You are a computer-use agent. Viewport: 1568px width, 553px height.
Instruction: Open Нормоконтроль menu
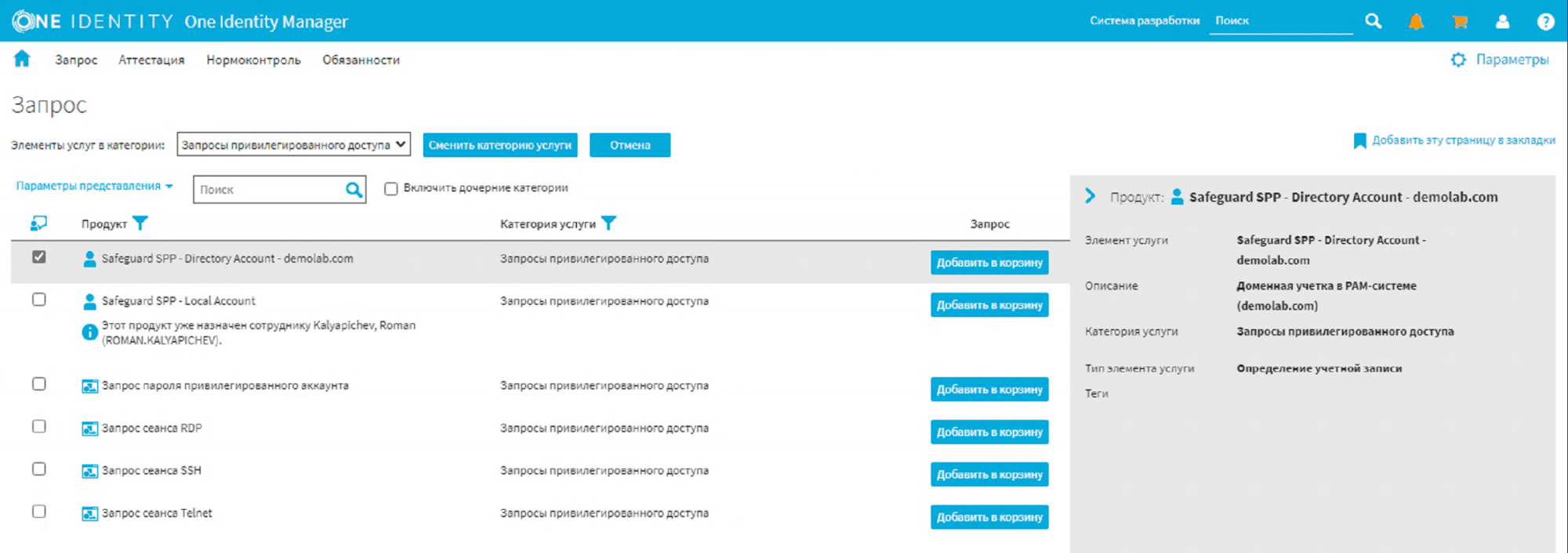point(253,60)
